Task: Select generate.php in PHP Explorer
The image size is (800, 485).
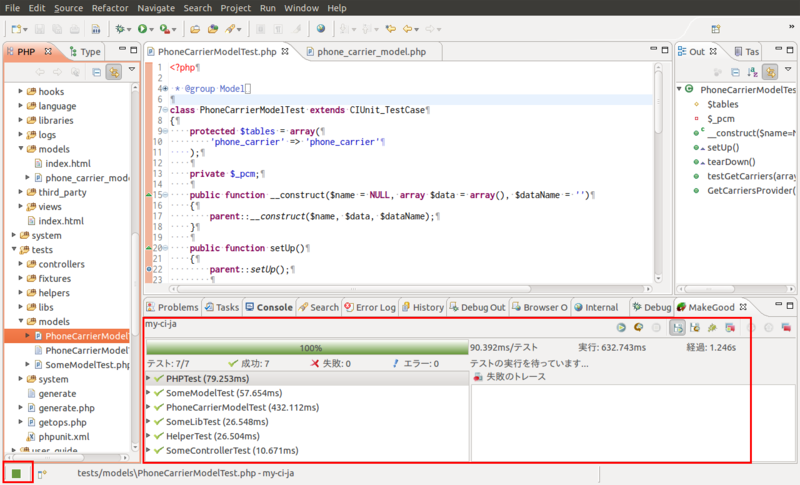Action: pyautogui.click(x=66, y=408)
